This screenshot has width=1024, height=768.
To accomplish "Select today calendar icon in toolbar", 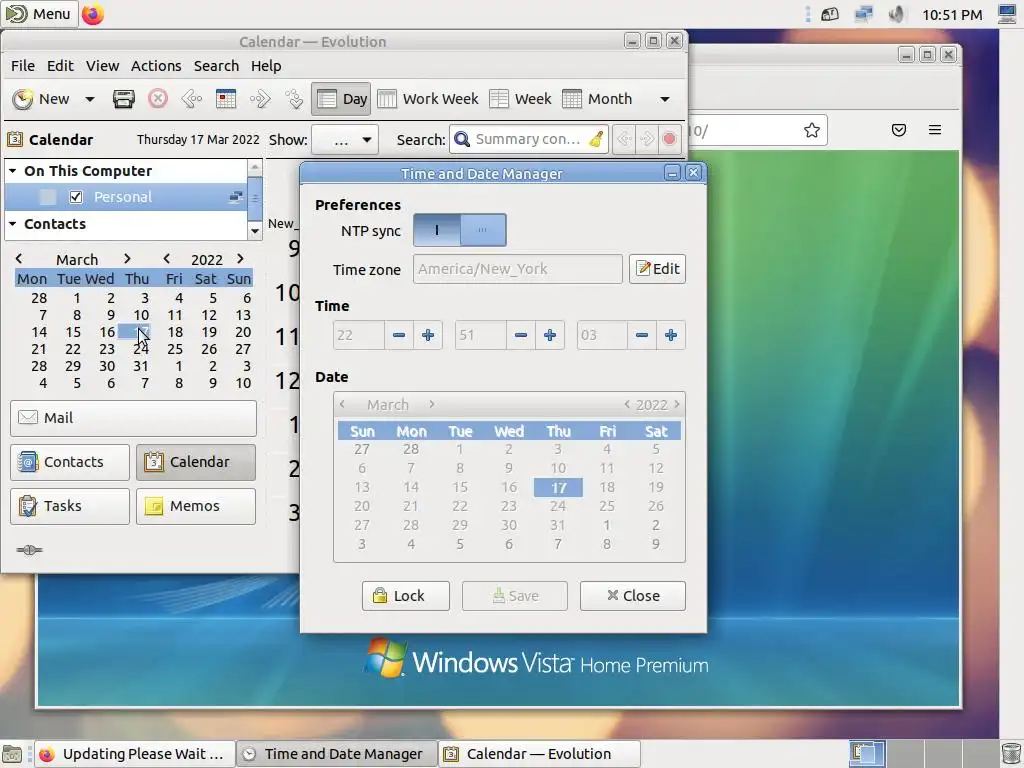I will tap(226, 99).
